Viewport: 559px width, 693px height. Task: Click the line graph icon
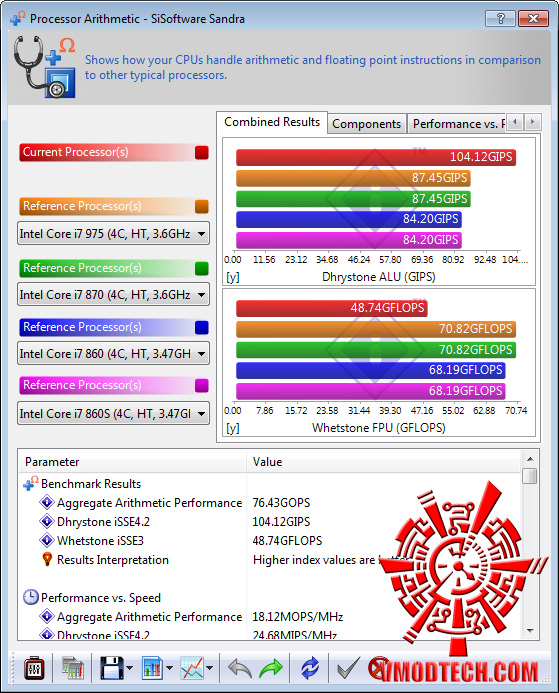point(193,668)
